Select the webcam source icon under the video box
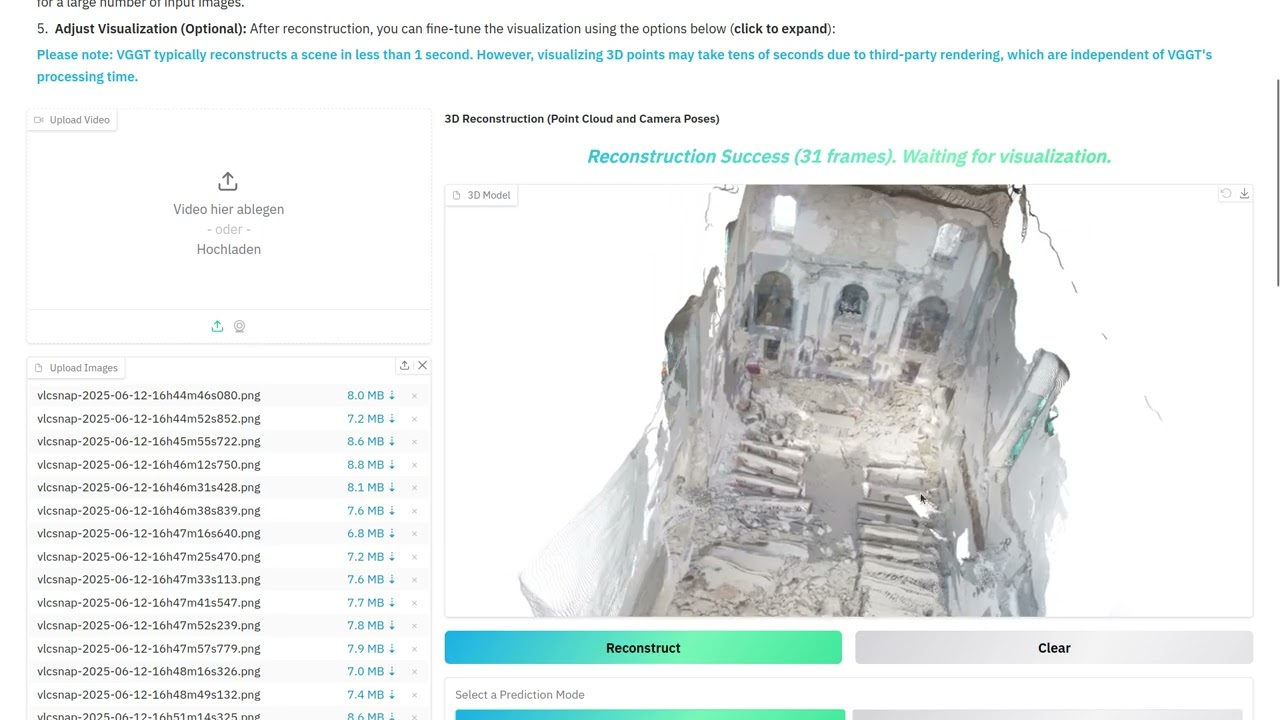 click(x=240, y=326)
